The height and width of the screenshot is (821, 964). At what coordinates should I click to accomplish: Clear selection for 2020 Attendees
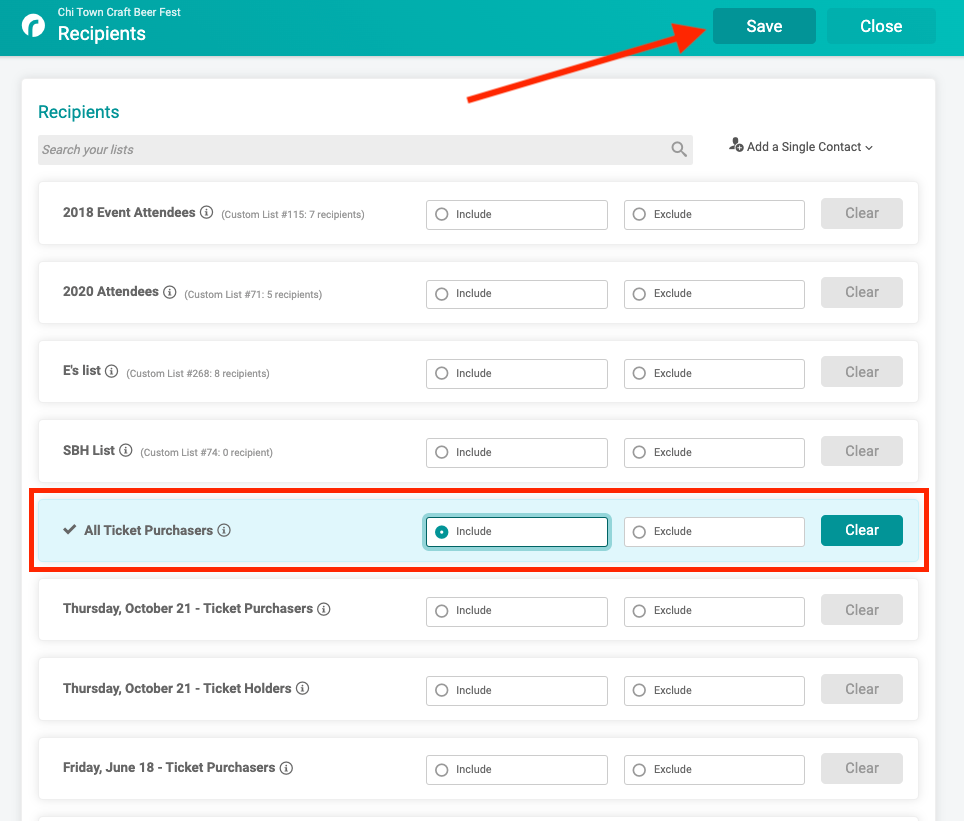click(x=861, y=292)
